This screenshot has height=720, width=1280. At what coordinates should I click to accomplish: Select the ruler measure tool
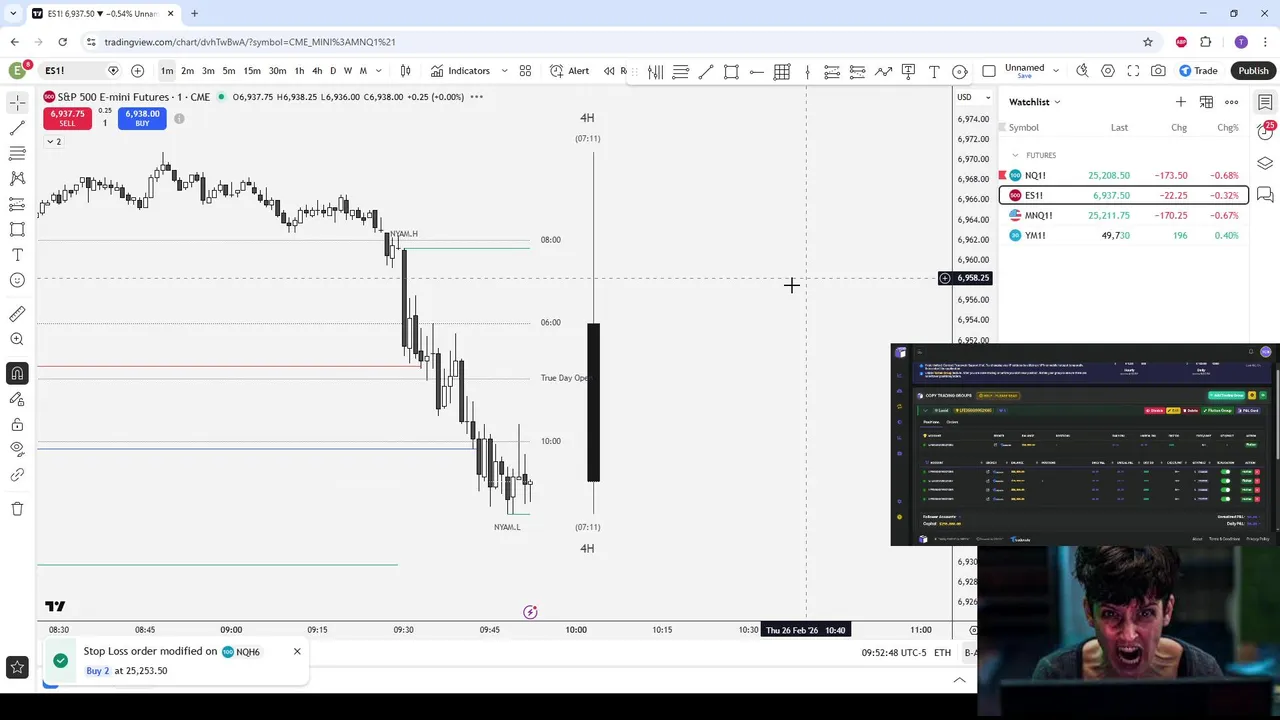coord(17,314)
